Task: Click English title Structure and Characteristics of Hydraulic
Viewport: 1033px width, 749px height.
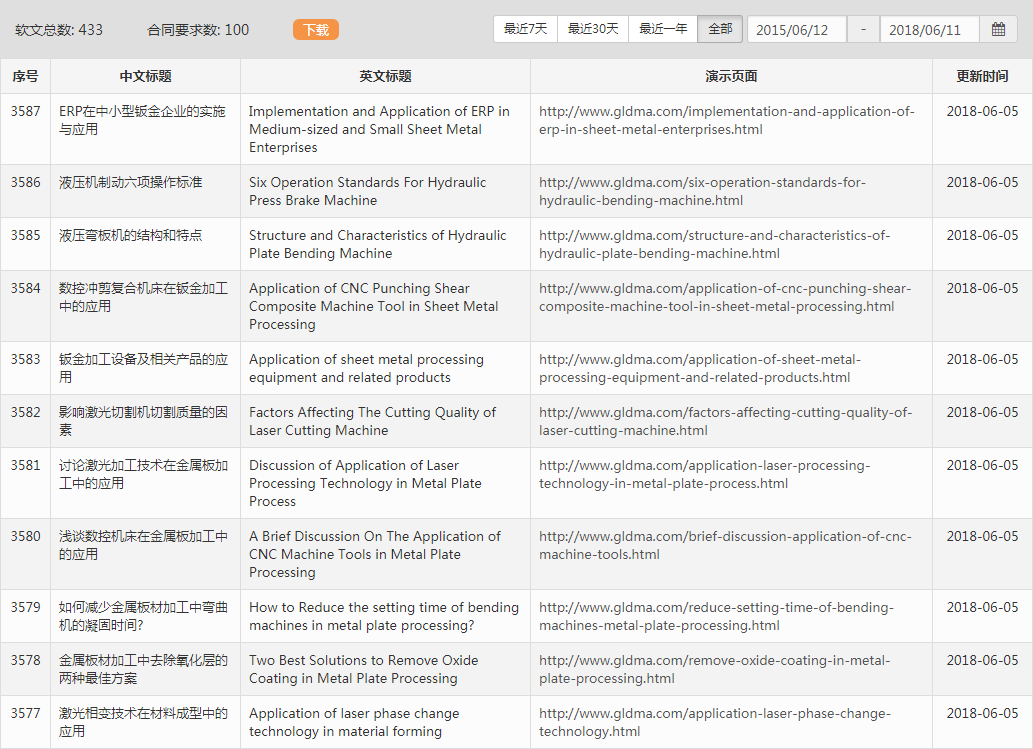Action: click(377, 244)
